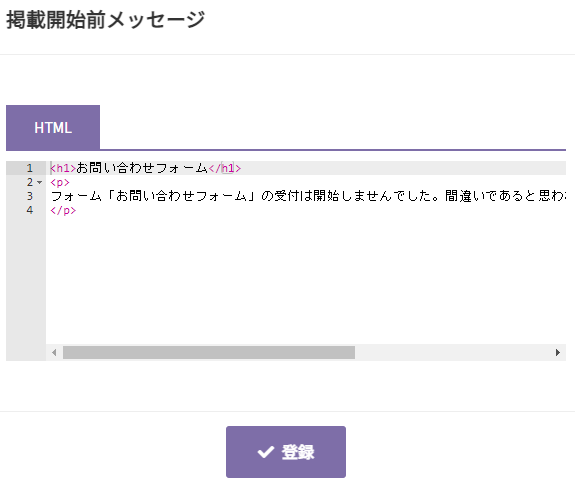Click line number 4 in the gutter
575x482 pixels.
30,210
